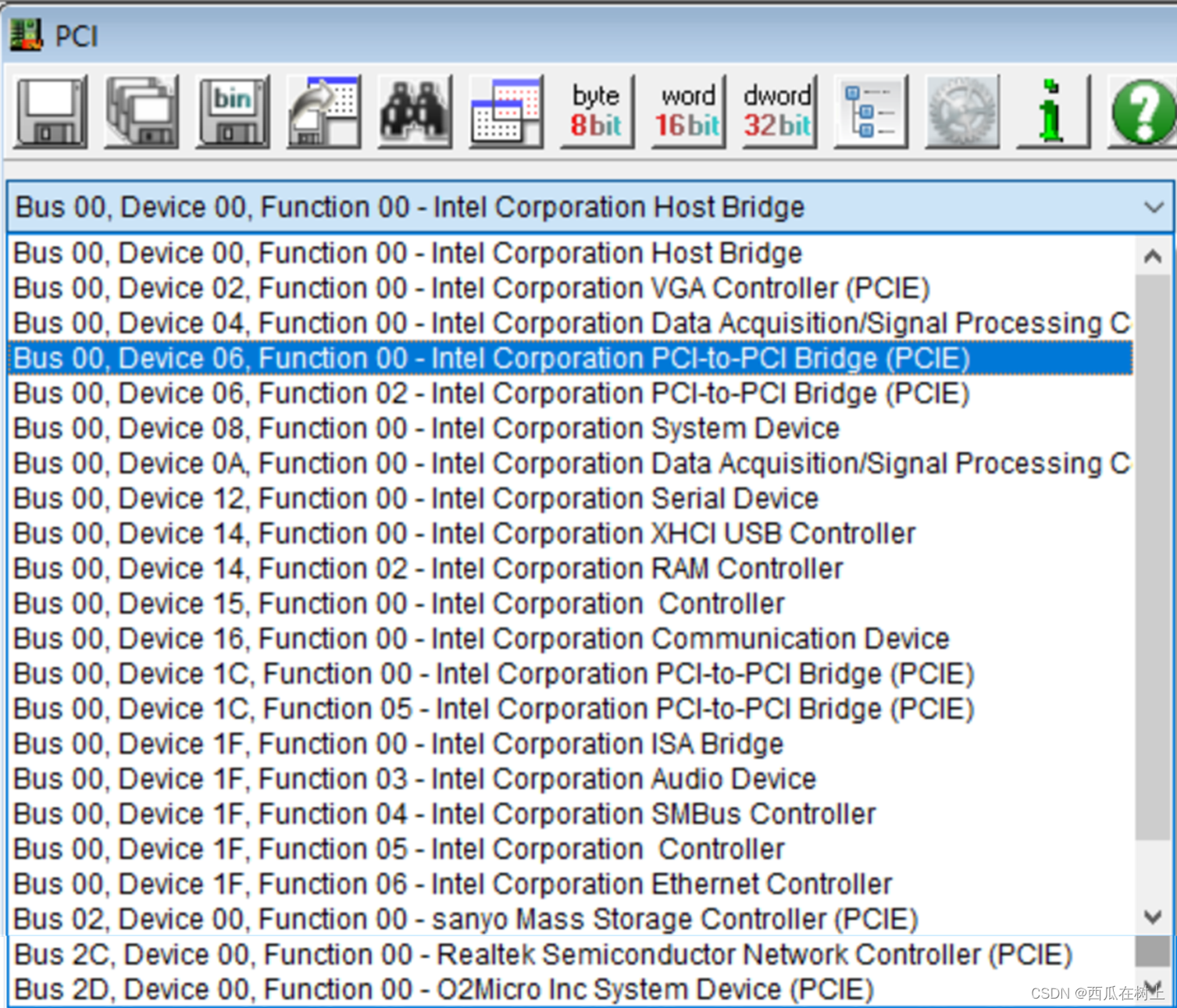Image resolution: width=1177 pixels, height=1008 pixels.
Task: Click the Save as binary (bin) icon
Action: click(233, 112)
